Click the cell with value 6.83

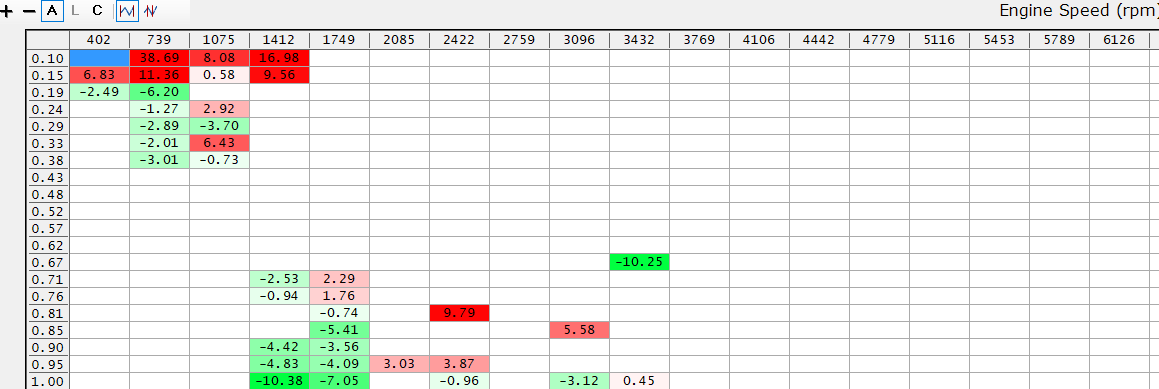[x=99, y=75]
